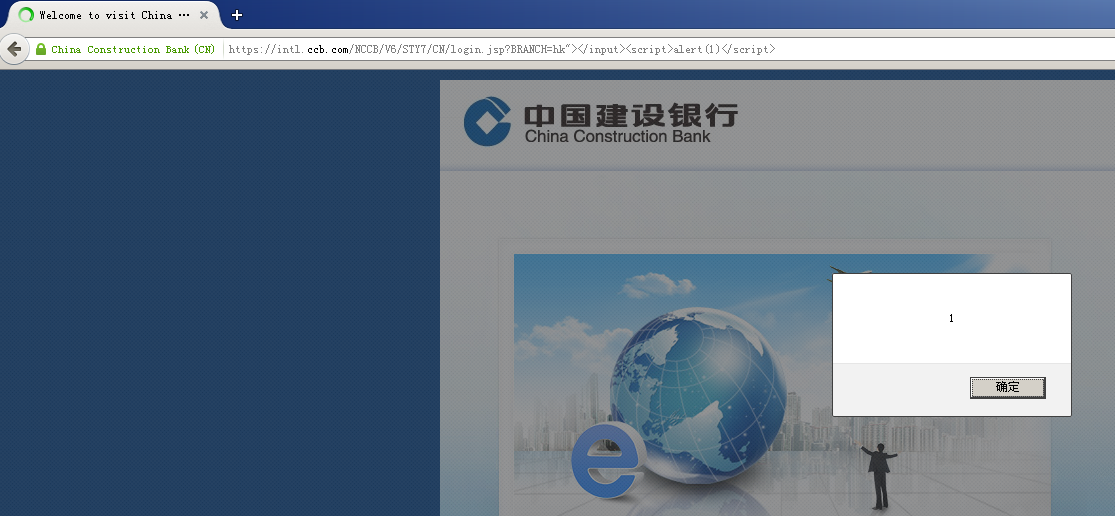This screenshot has height=516, width=1115.
Task: Click 'China Construction Bank (CN)' certificate label
Action: (133, 49)
